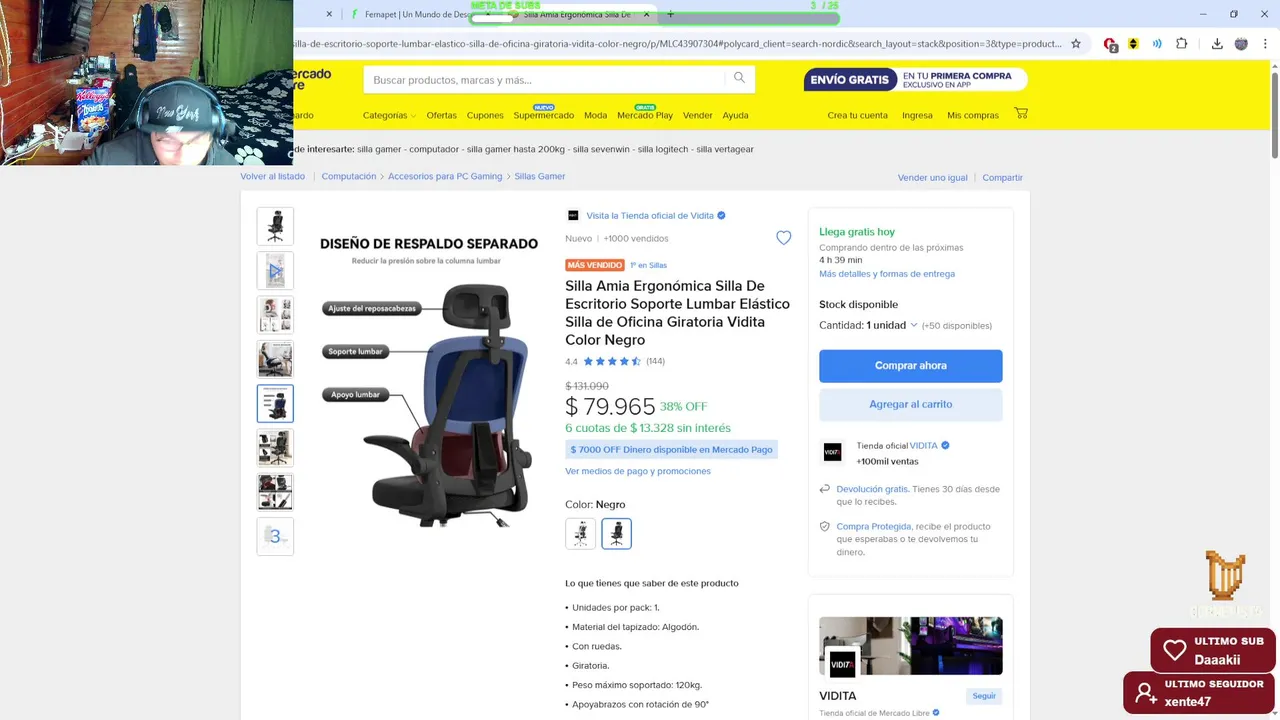Open Cupones in the navigation bar
The height and width of the screenshot is (720, 1280).
(485, 115)
